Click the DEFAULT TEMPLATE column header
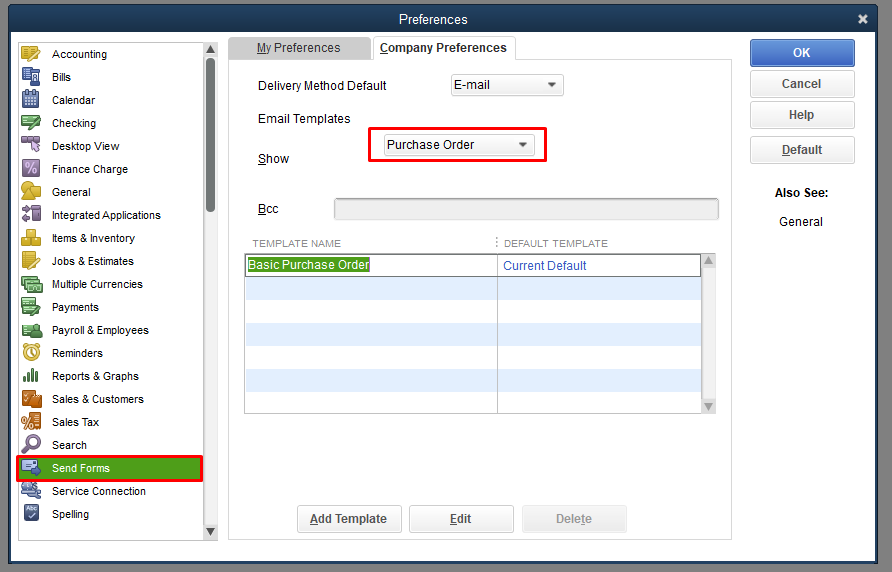 point(555,243)
